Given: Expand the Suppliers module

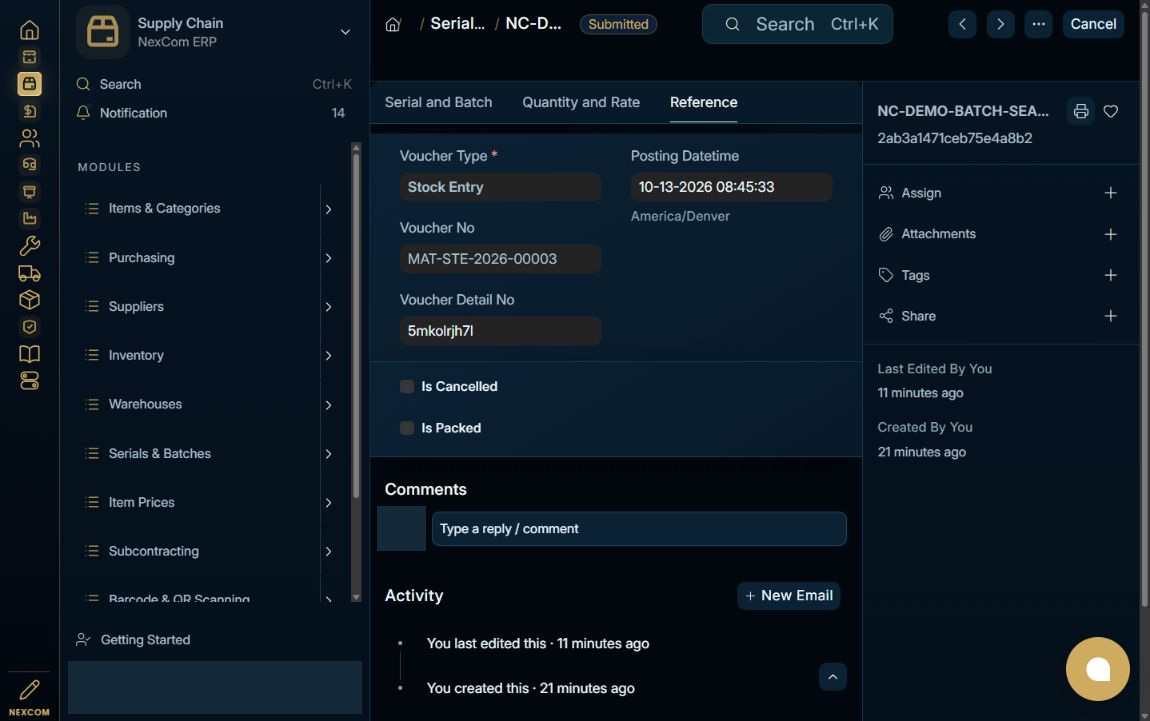Looking at the screenshot, I should pyautogui.click(x=328, y=307).
